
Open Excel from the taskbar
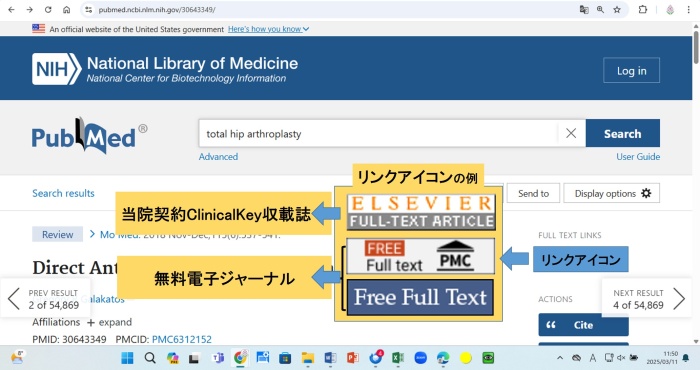(x=398, y=358)
